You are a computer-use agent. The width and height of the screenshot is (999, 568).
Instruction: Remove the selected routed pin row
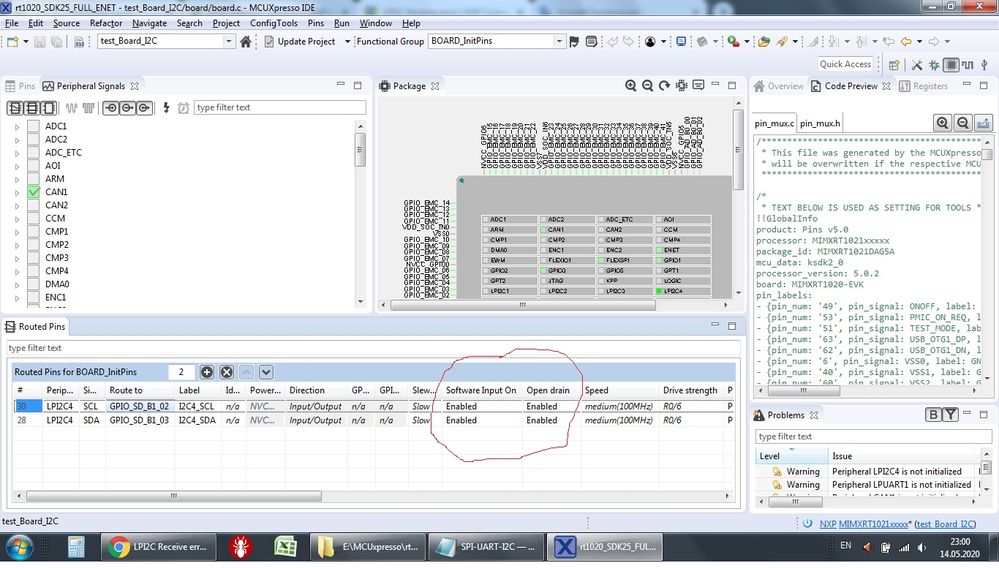click(x=226, y=372)
